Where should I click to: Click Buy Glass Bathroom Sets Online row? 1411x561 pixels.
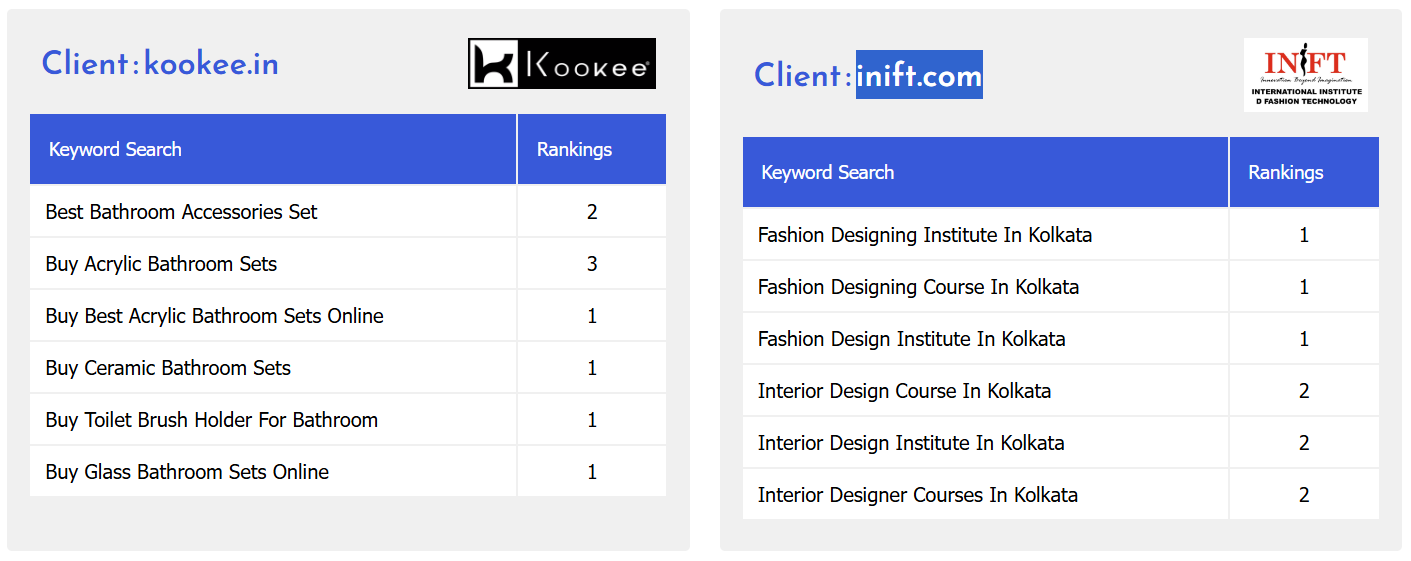[187, 472]
